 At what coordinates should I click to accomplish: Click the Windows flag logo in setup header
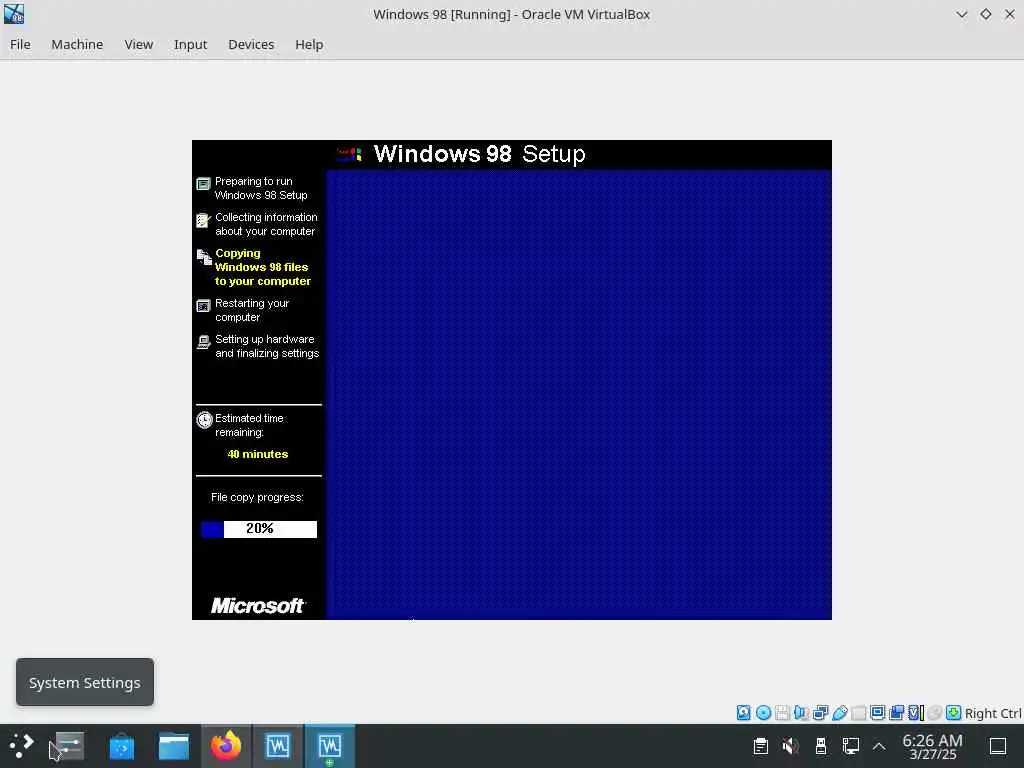(349, 154)
